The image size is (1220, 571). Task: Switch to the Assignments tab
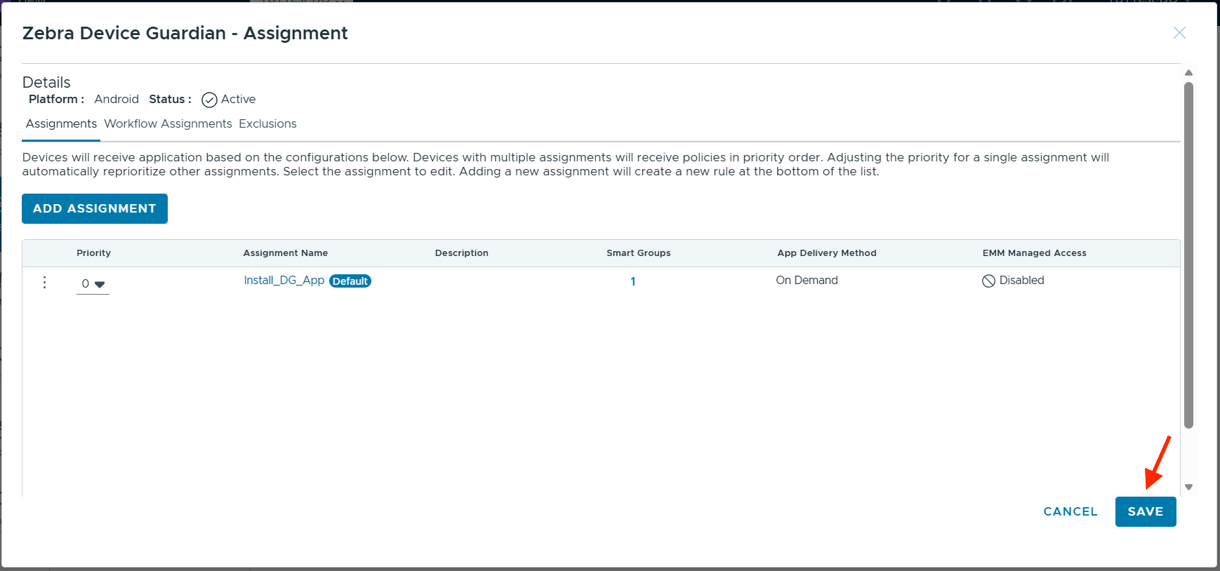pyautogui.click(x=61, y=124)
